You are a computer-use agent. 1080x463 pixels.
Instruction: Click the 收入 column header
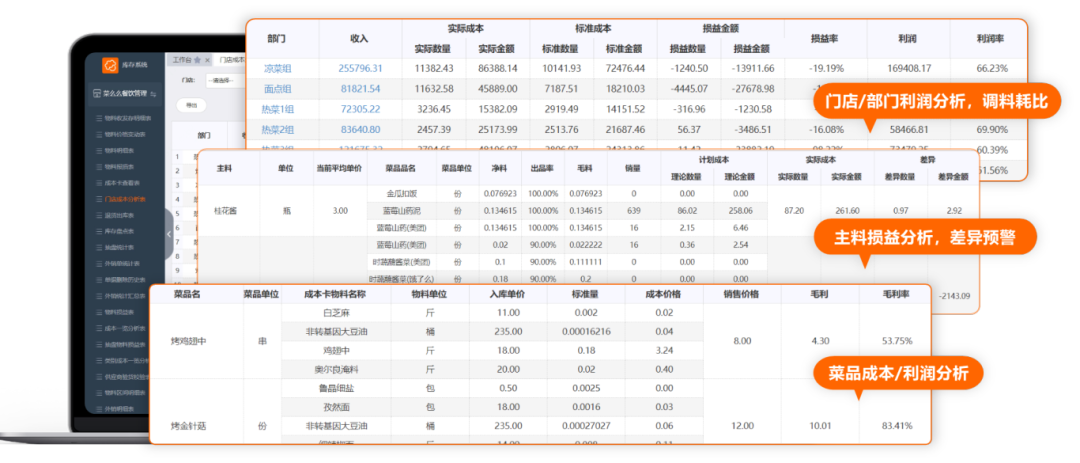tap(360, 39)
